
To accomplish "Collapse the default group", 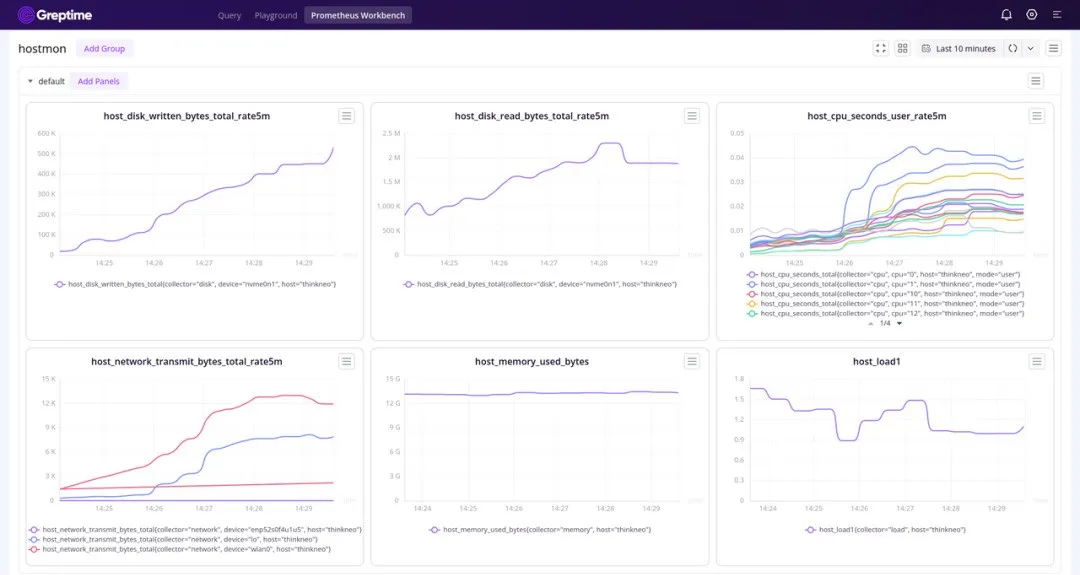I will (x=30, y=82).
